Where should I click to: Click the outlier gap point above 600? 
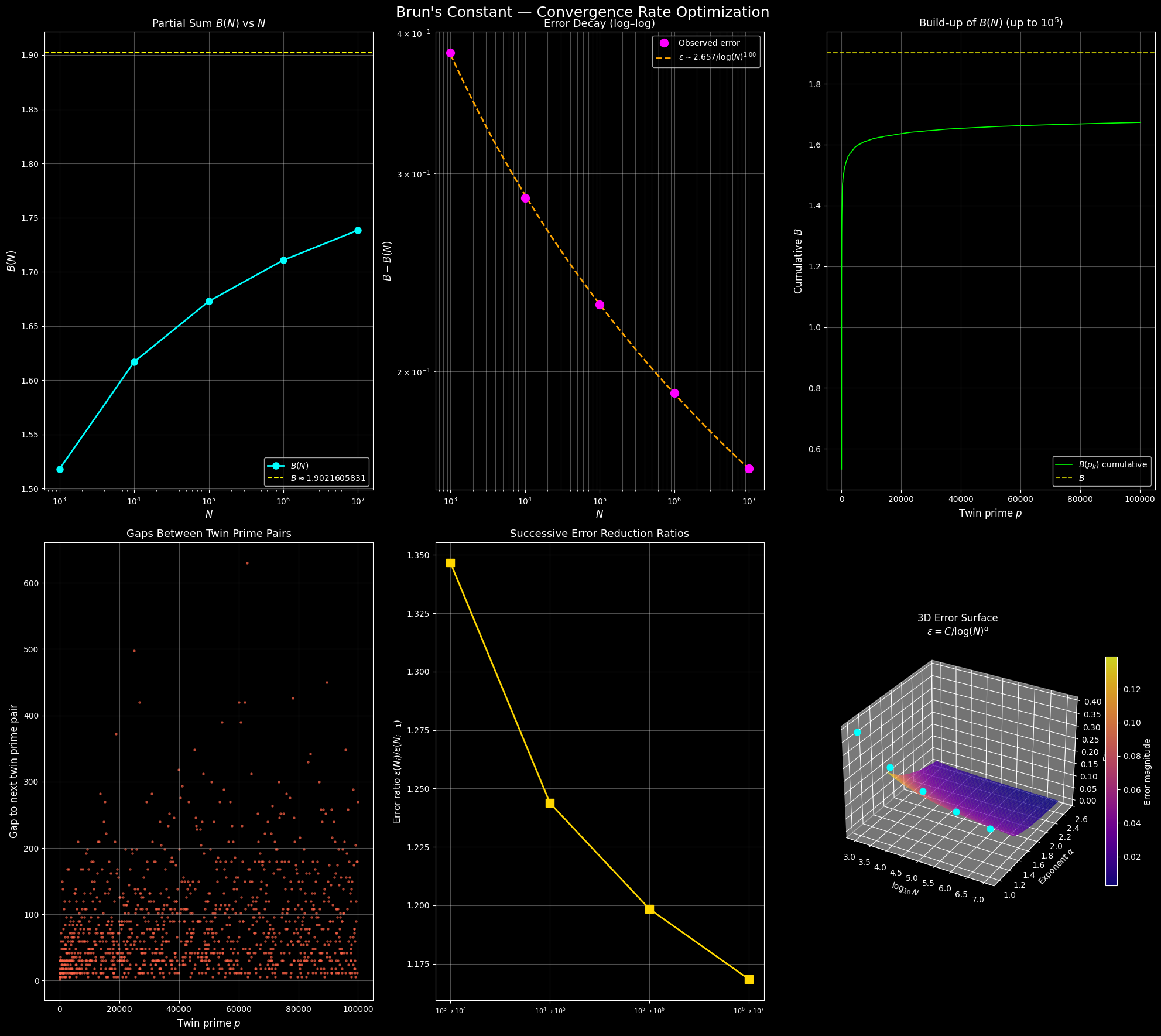[x=247, y=563]
